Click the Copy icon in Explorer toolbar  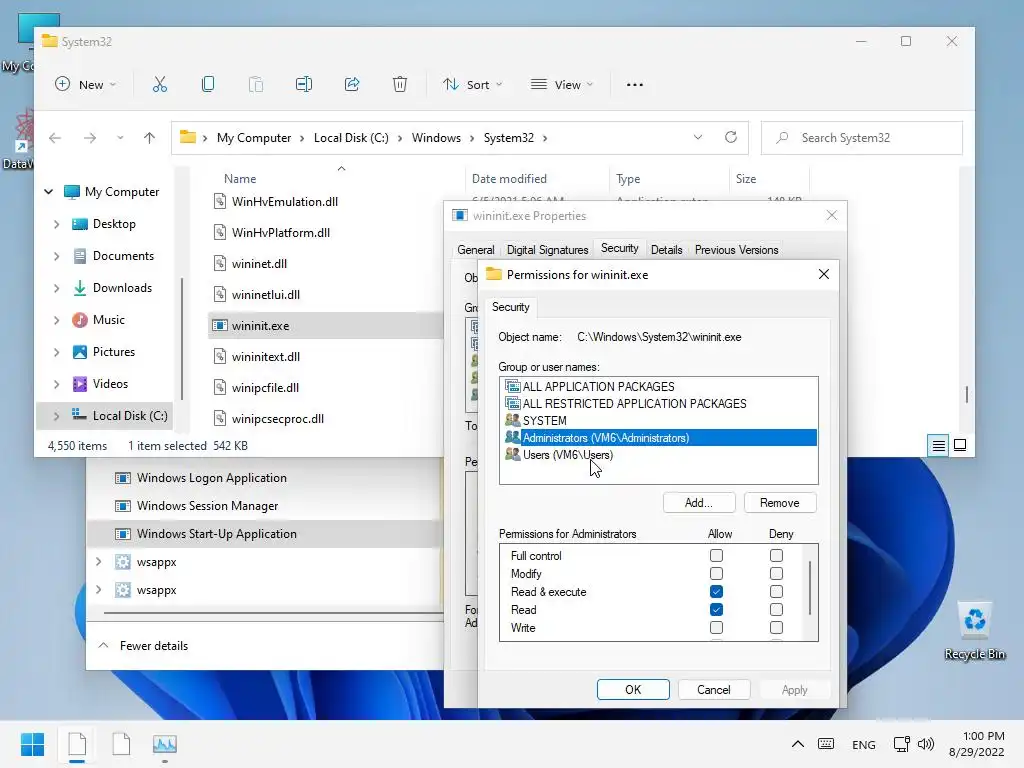coord(208,84)
